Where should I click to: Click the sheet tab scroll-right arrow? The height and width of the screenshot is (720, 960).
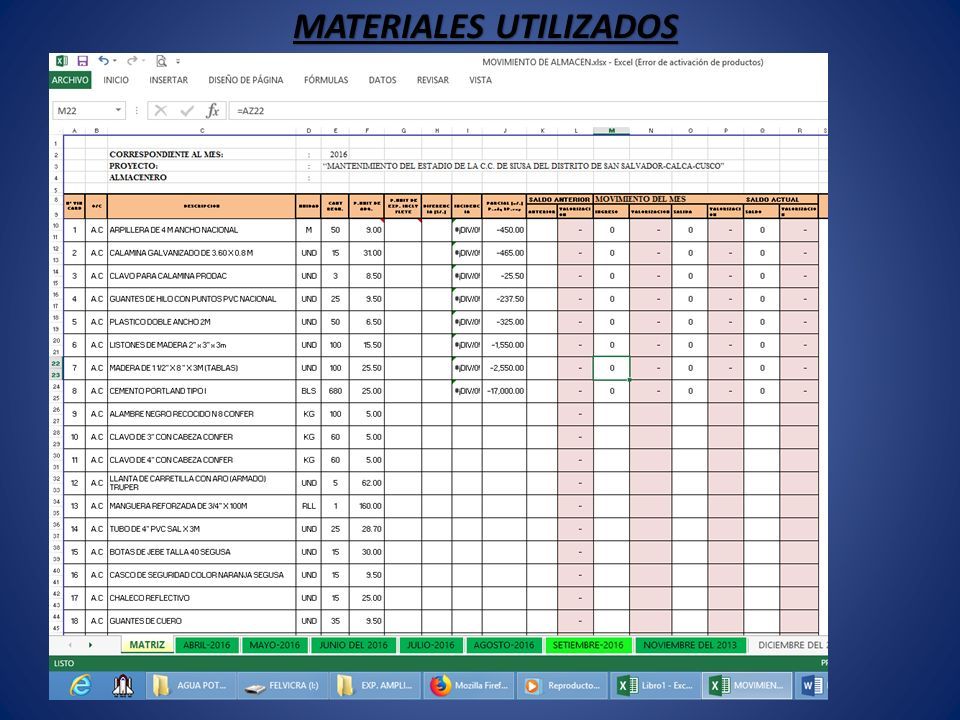pyautogui.click(x=91, y=645)
